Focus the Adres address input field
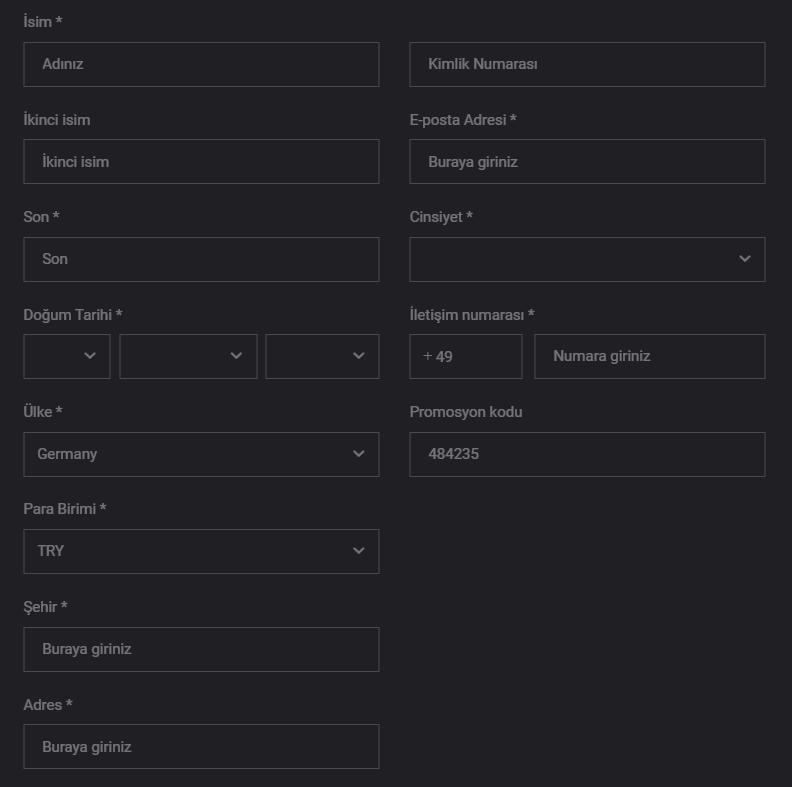Viewport: 792px width, 787px height. tap(201, 746)
